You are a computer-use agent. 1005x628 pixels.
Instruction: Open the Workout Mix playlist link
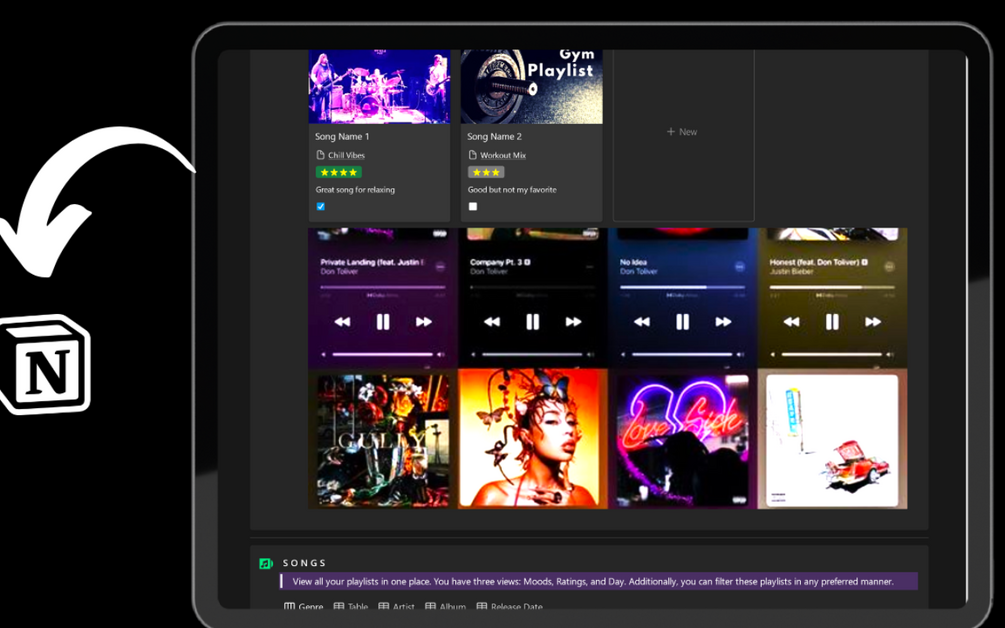(x=502, y=155)
